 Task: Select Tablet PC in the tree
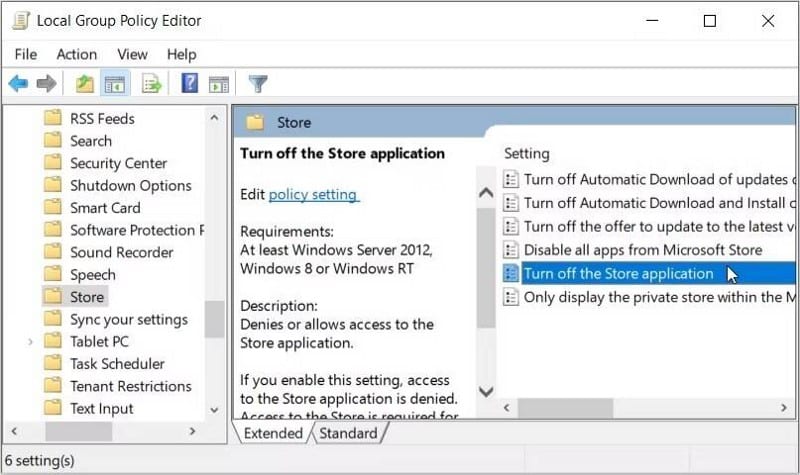click(99, 341)
